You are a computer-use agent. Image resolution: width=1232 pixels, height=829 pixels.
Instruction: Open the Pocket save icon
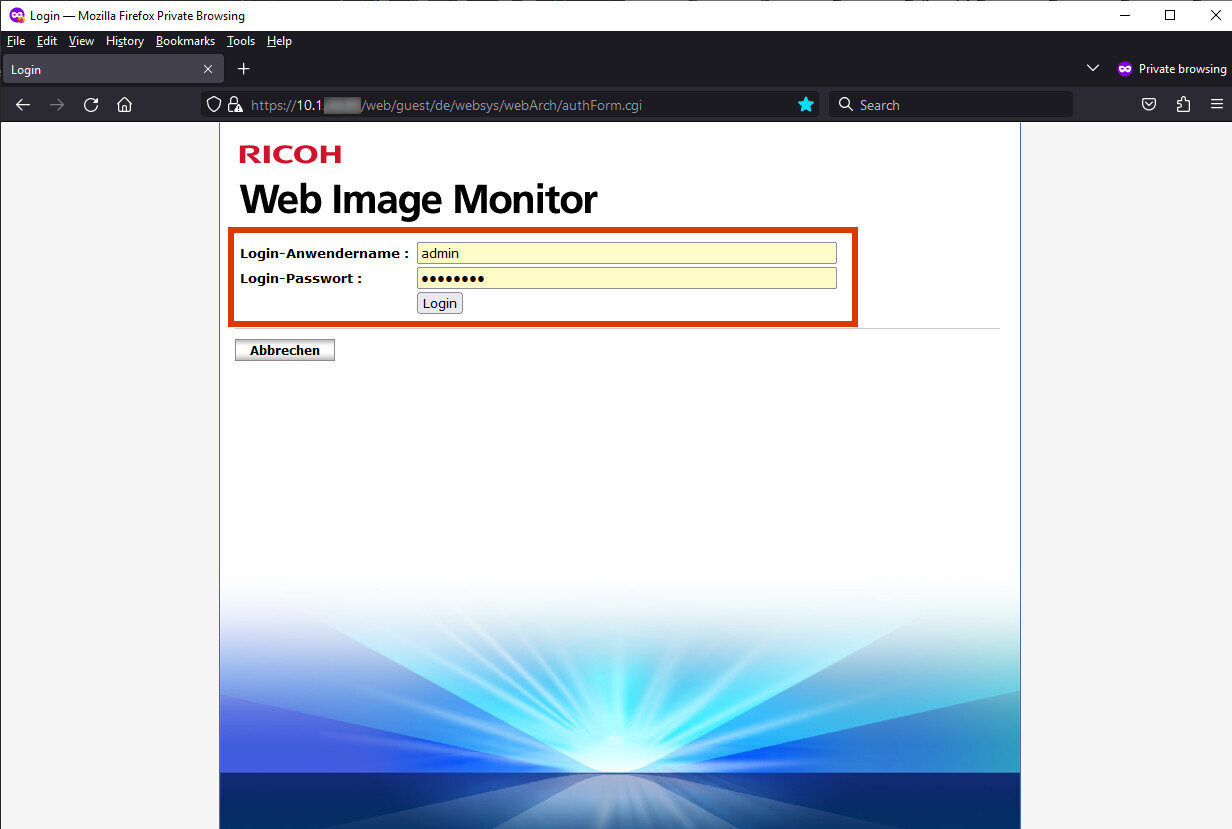[1150, 104]
